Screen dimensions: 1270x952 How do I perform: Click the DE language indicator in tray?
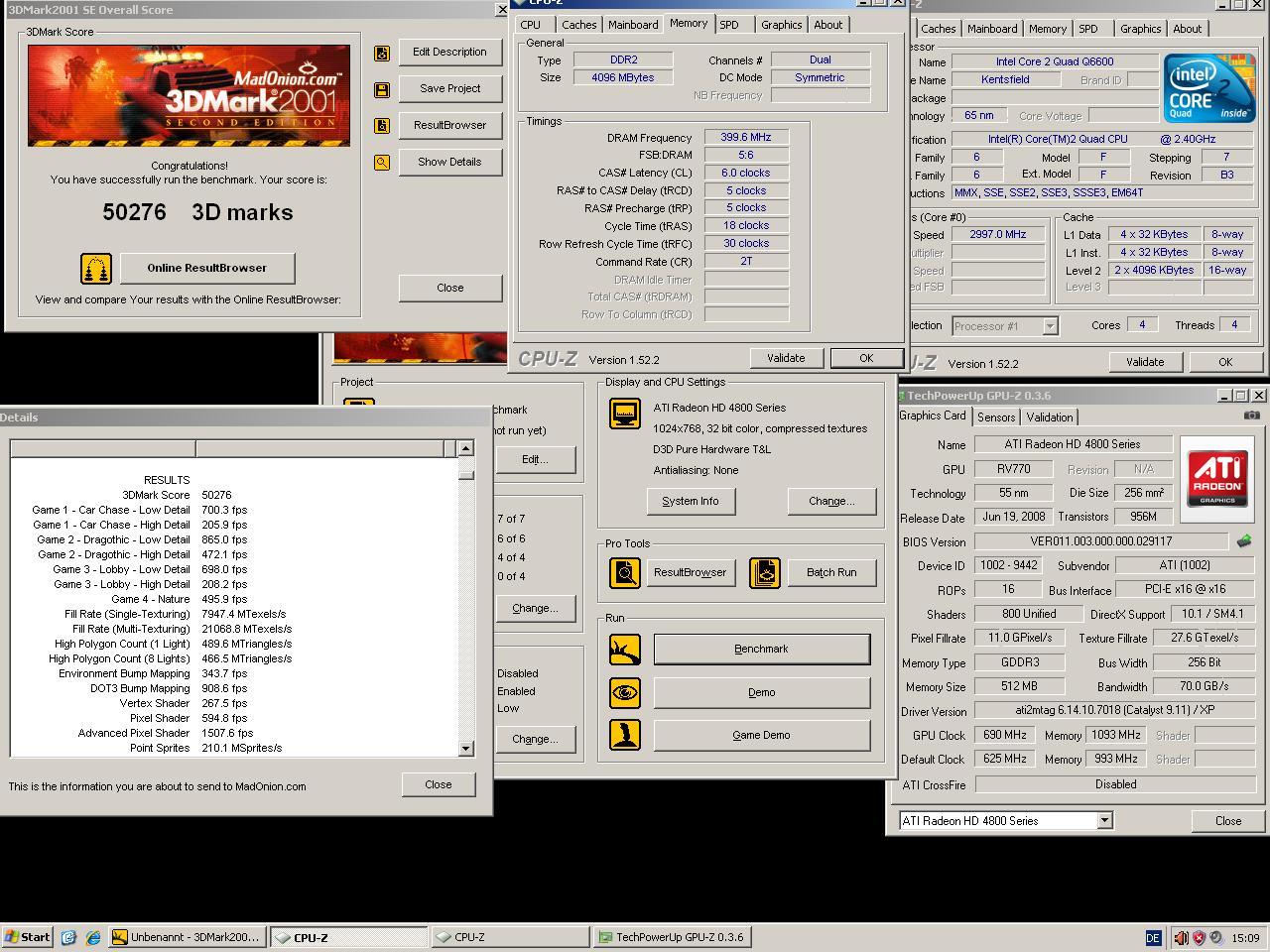1153,937
